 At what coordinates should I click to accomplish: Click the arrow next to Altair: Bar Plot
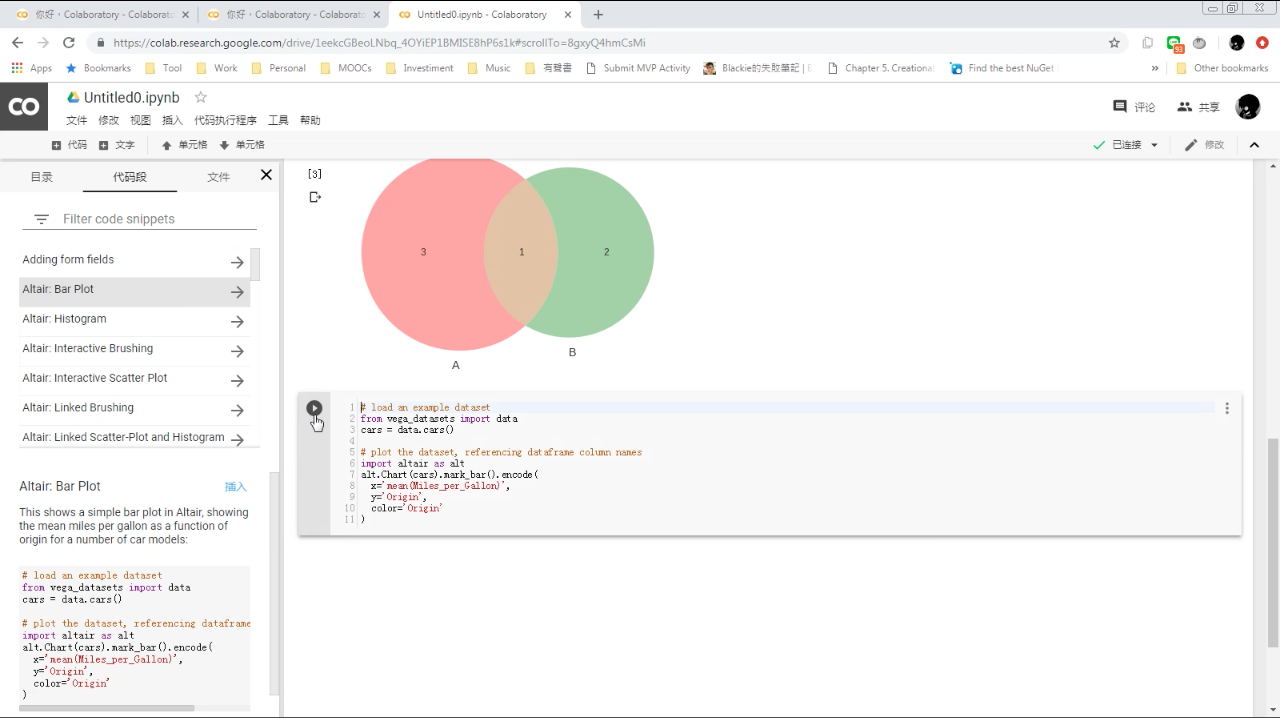coord(237,292)
